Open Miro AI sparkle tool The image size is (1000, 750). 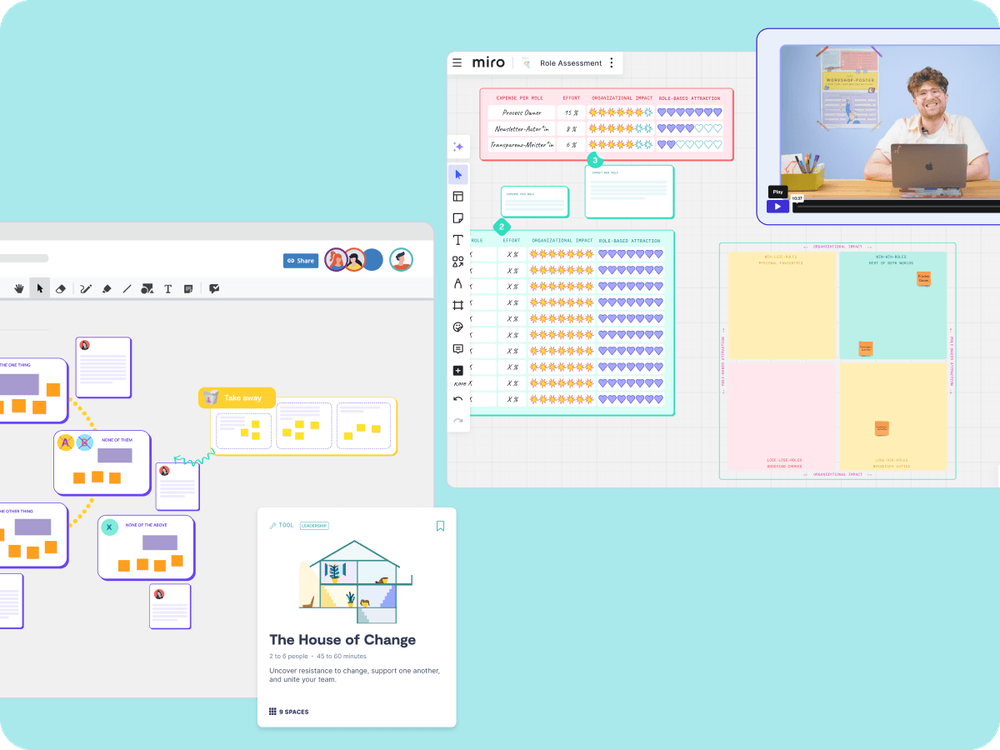tap(458, 147)
